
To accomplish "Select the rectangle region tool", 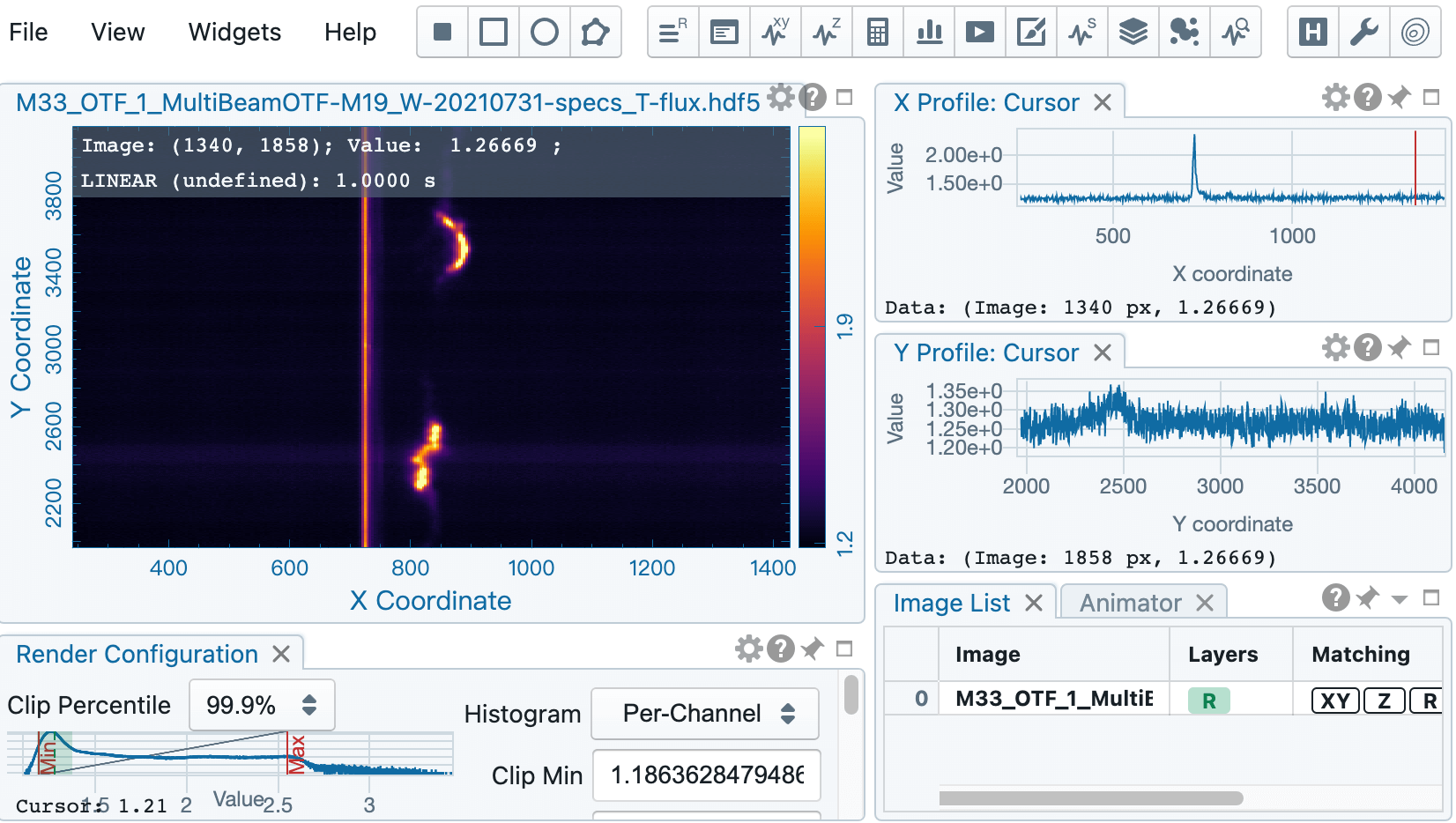I will [494, 33].
